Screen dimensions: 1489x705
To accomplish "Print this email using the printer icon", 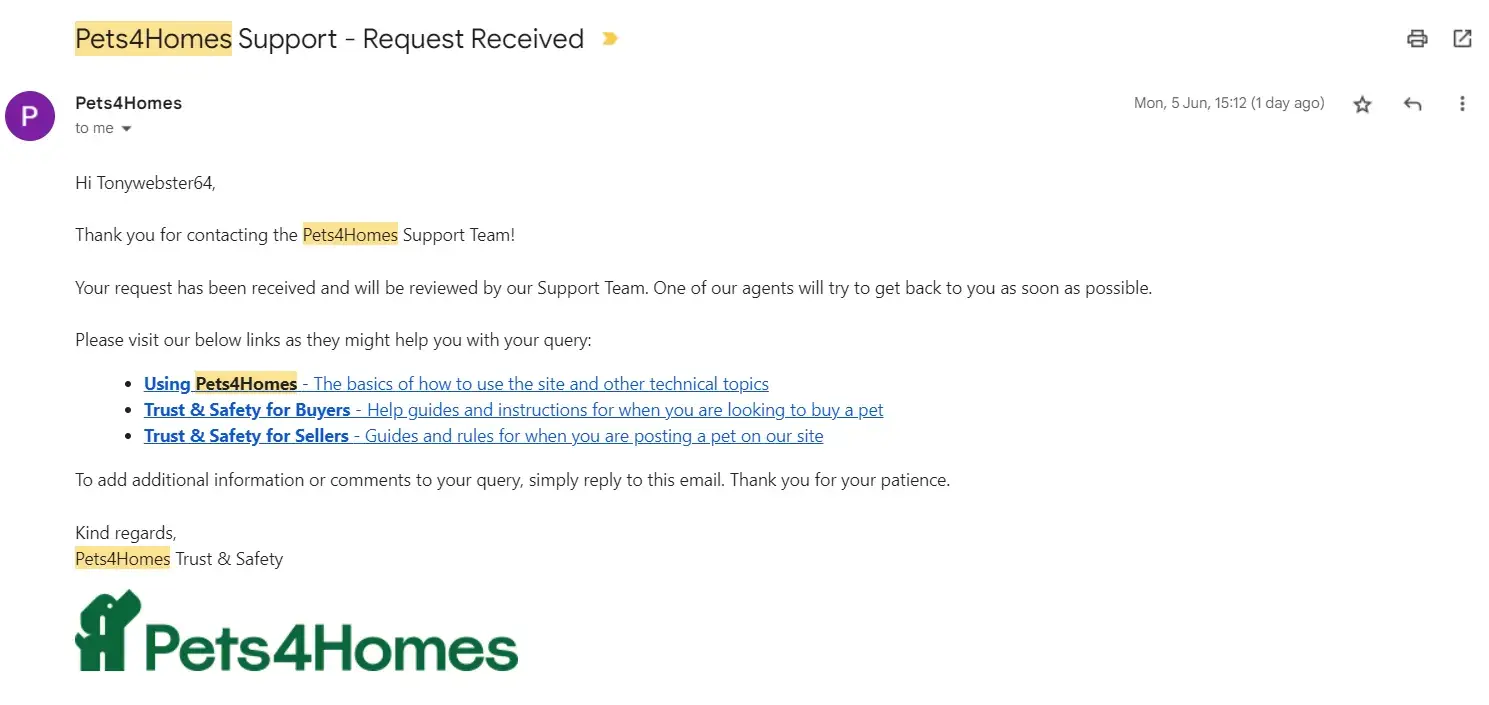I will [x=1416, y=39].
